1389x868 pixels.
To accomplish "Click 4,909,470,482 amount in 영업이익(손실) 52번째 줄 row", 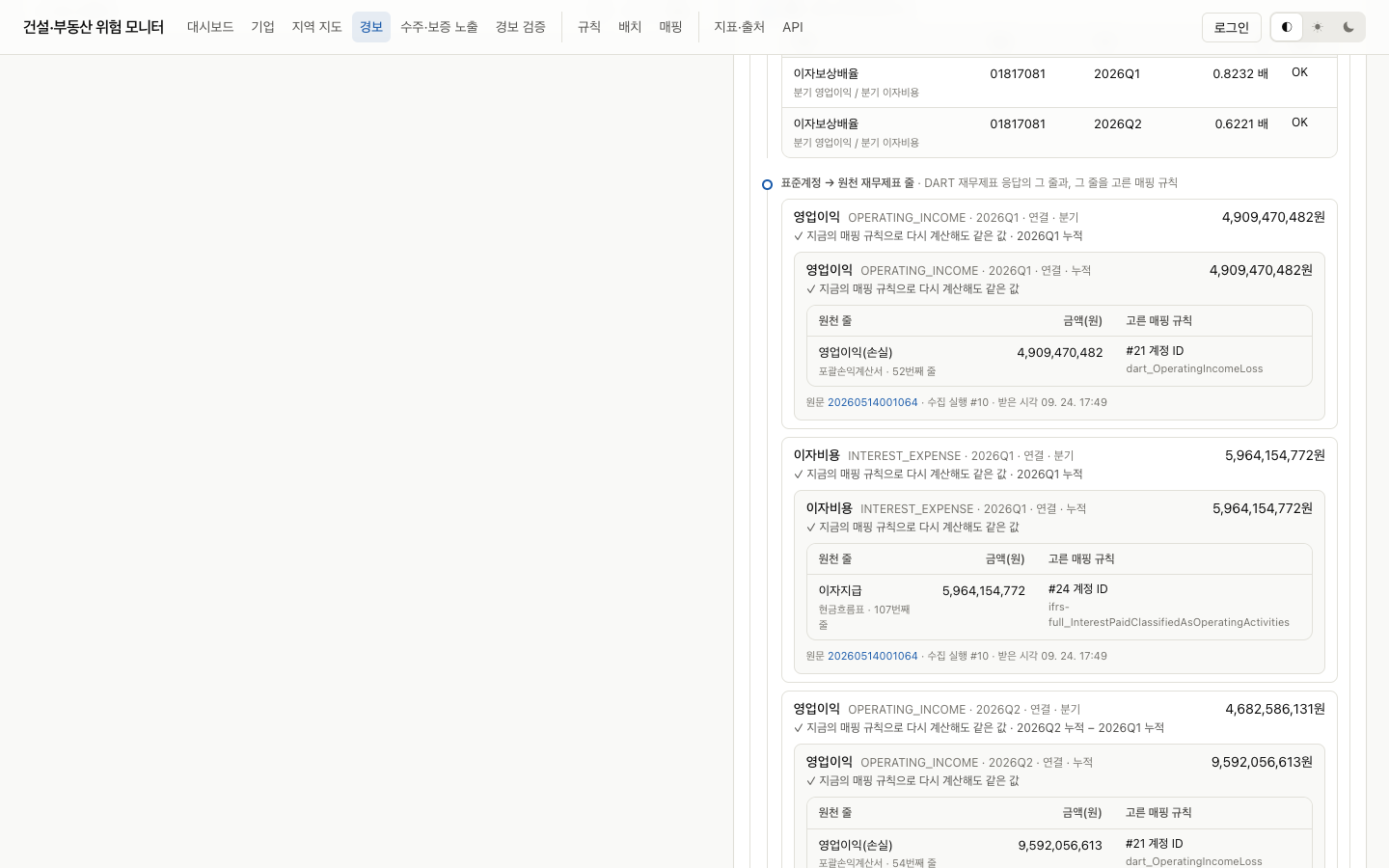I will click(x=1060, y=352).
